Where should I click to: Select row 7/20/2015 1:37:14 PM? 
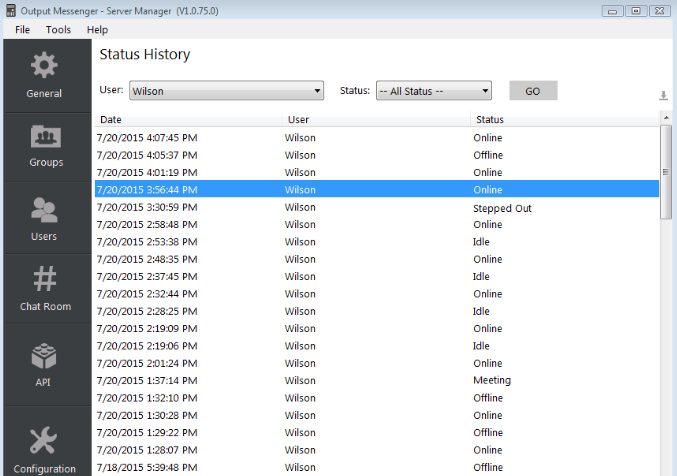[x=377, y=381]
